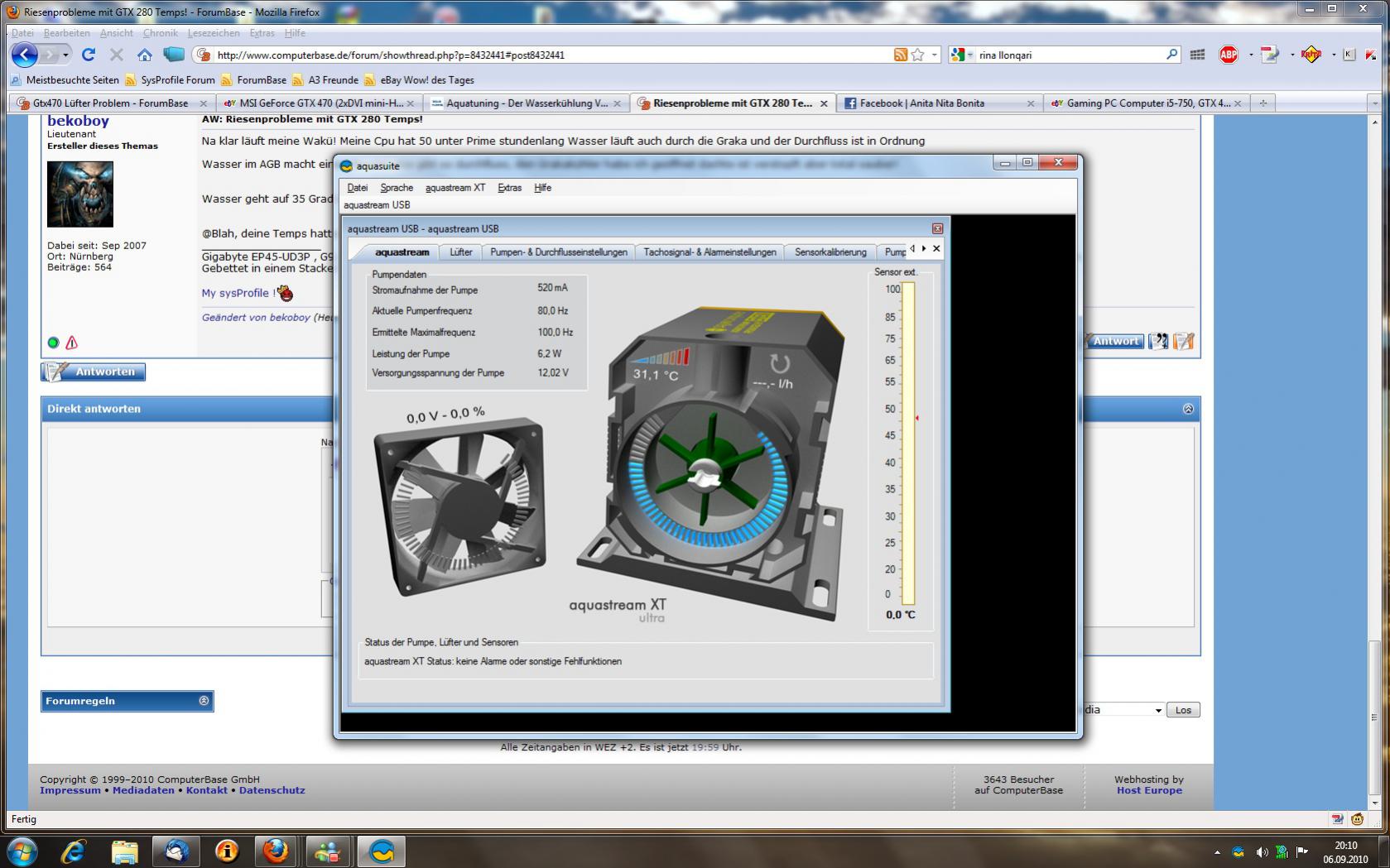The height and width of the screenshot is (868, 1390).
Task: Click the red Kaspersky arrow icon
Action: pos(1371,55)
